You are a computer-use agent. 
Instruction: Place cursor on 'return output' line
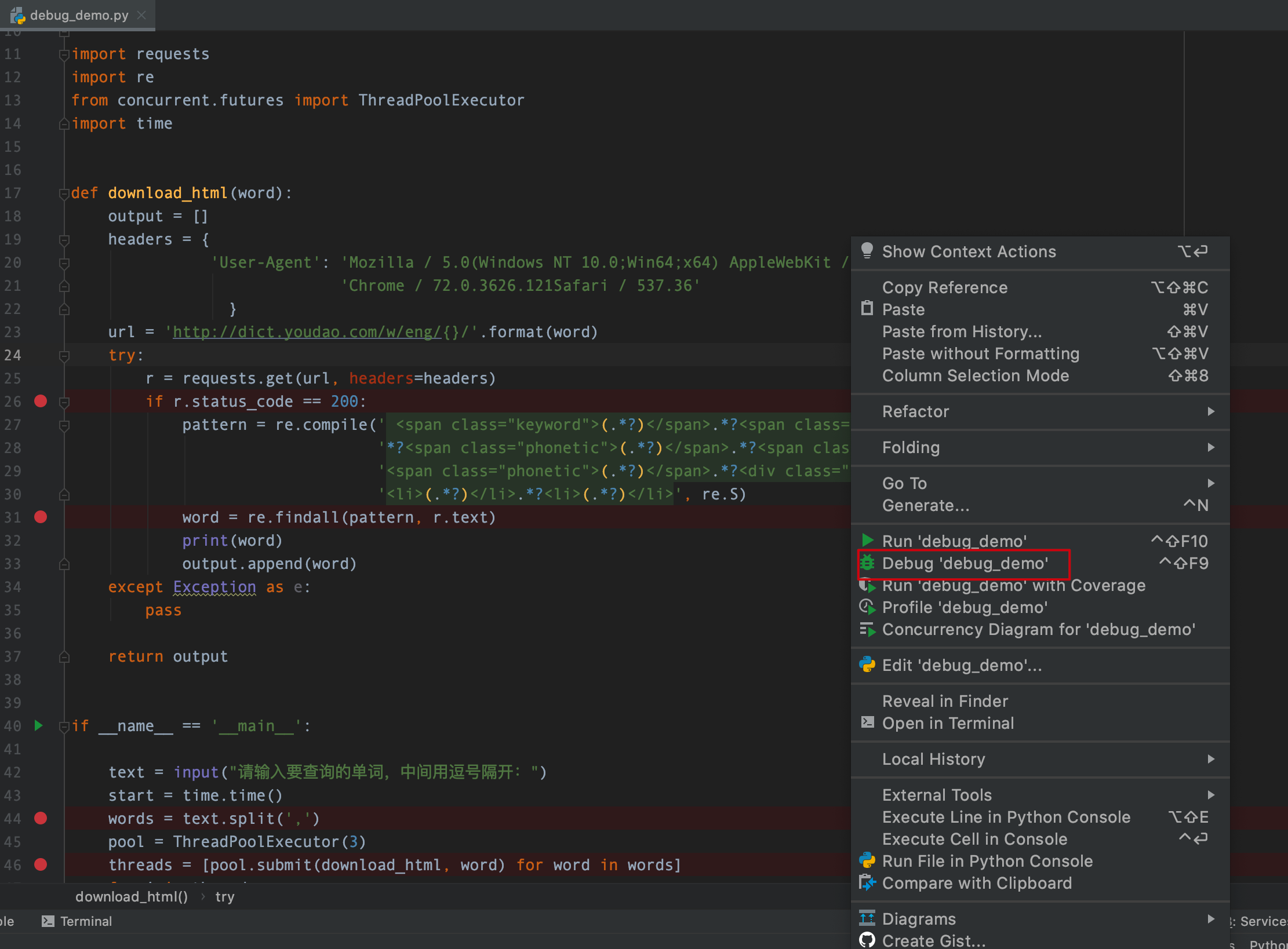click(x=168, y=656)
